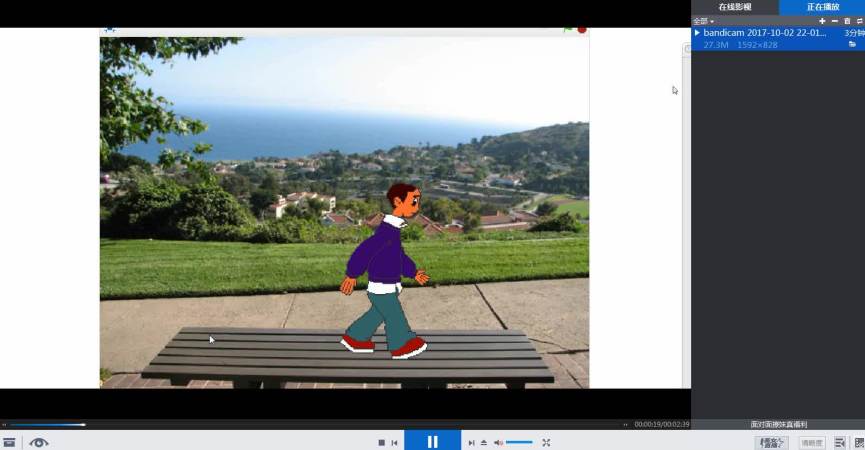Click the red stop circle in the video
Image resolution: width=865 pixels, height=450 pixels.
click(582, 30)
